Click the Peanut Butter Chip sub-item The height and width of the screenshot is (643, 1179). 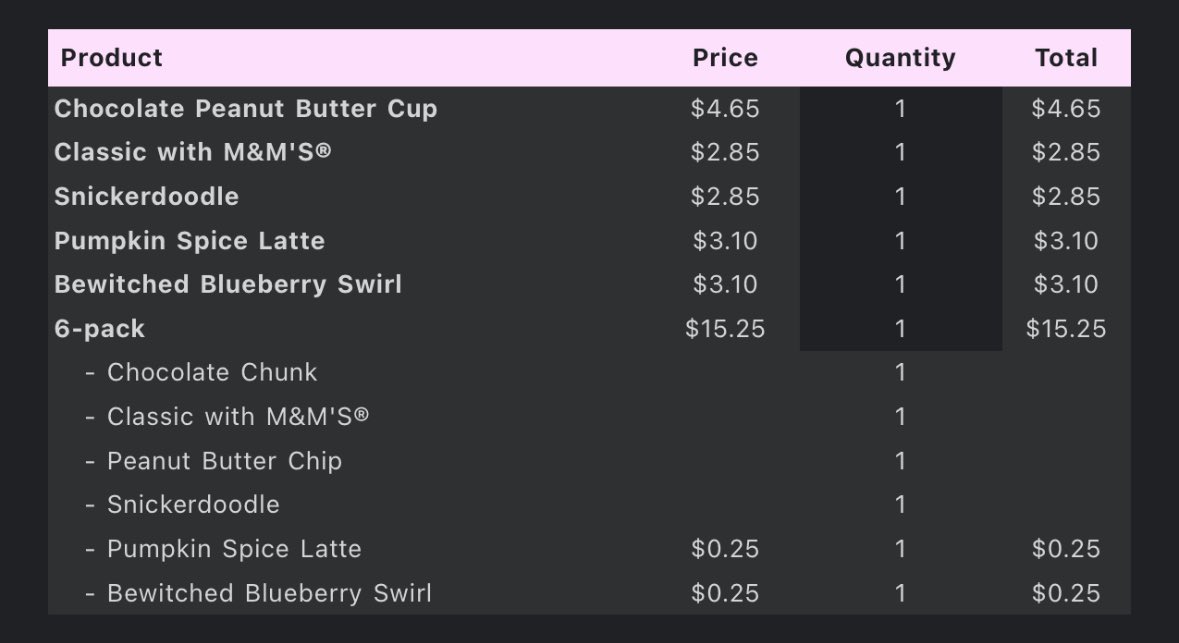[x=224, y=461]
